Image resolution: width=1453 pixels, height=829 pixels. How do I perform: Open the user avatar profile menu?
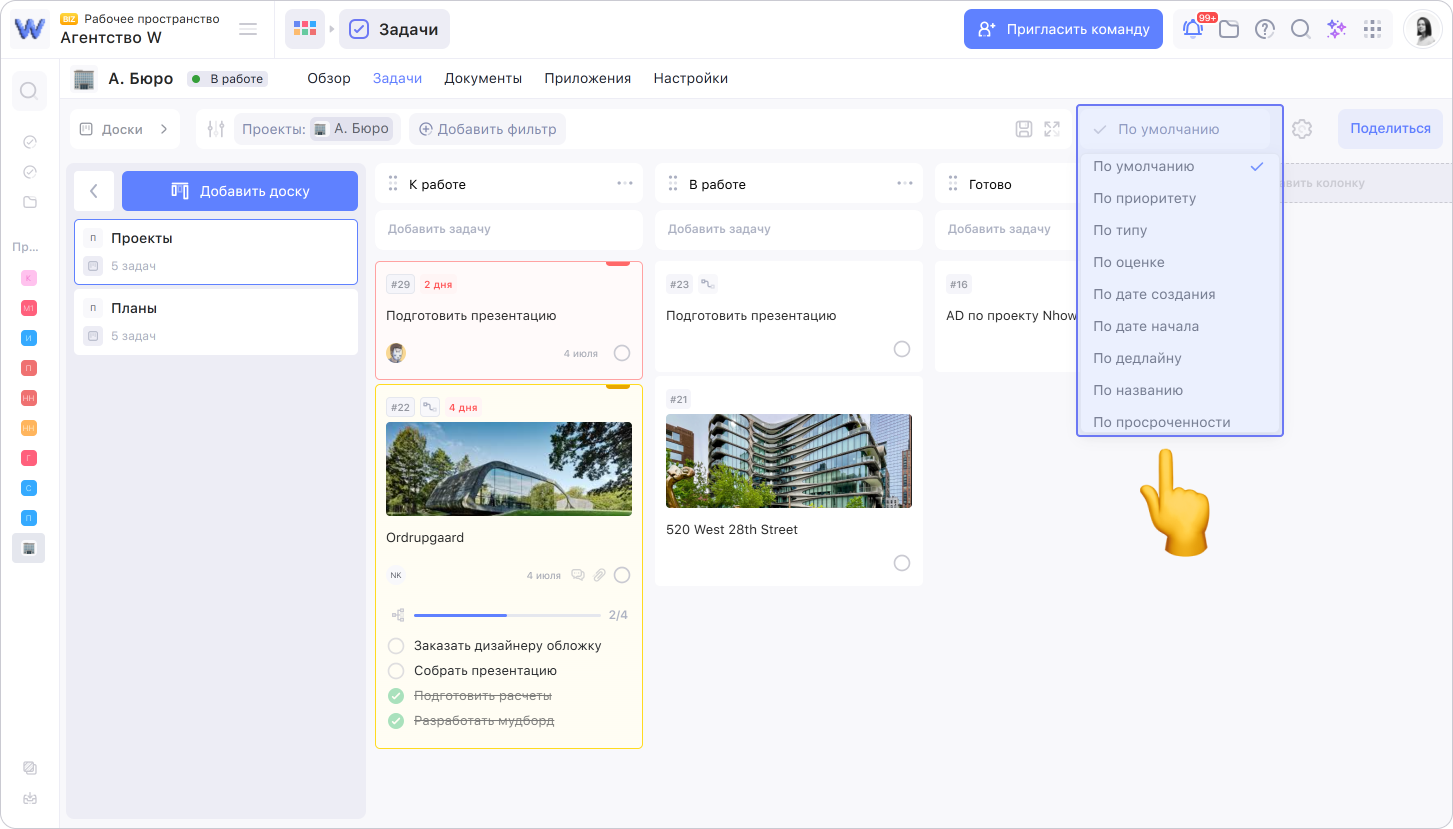tap(1422, 29)
